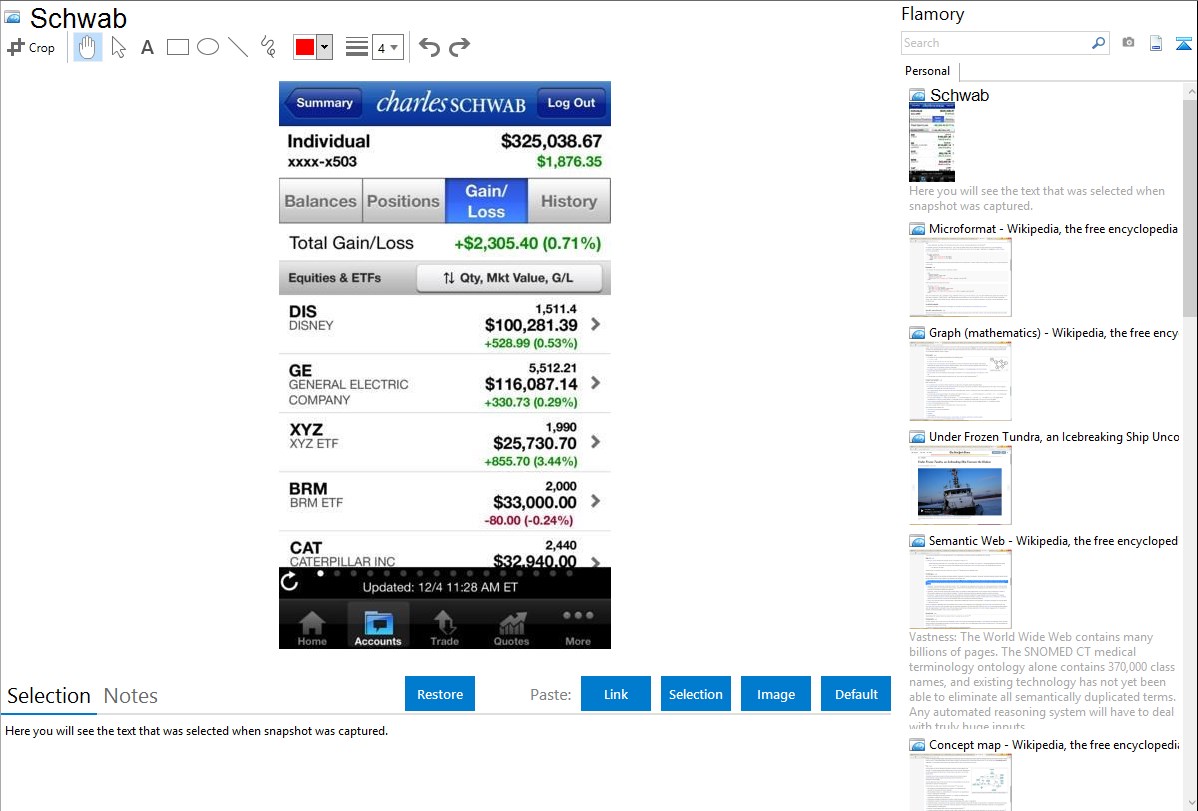Switch to the Personal tab
This screenshot has height=811, width=1198.
(927, 70)
